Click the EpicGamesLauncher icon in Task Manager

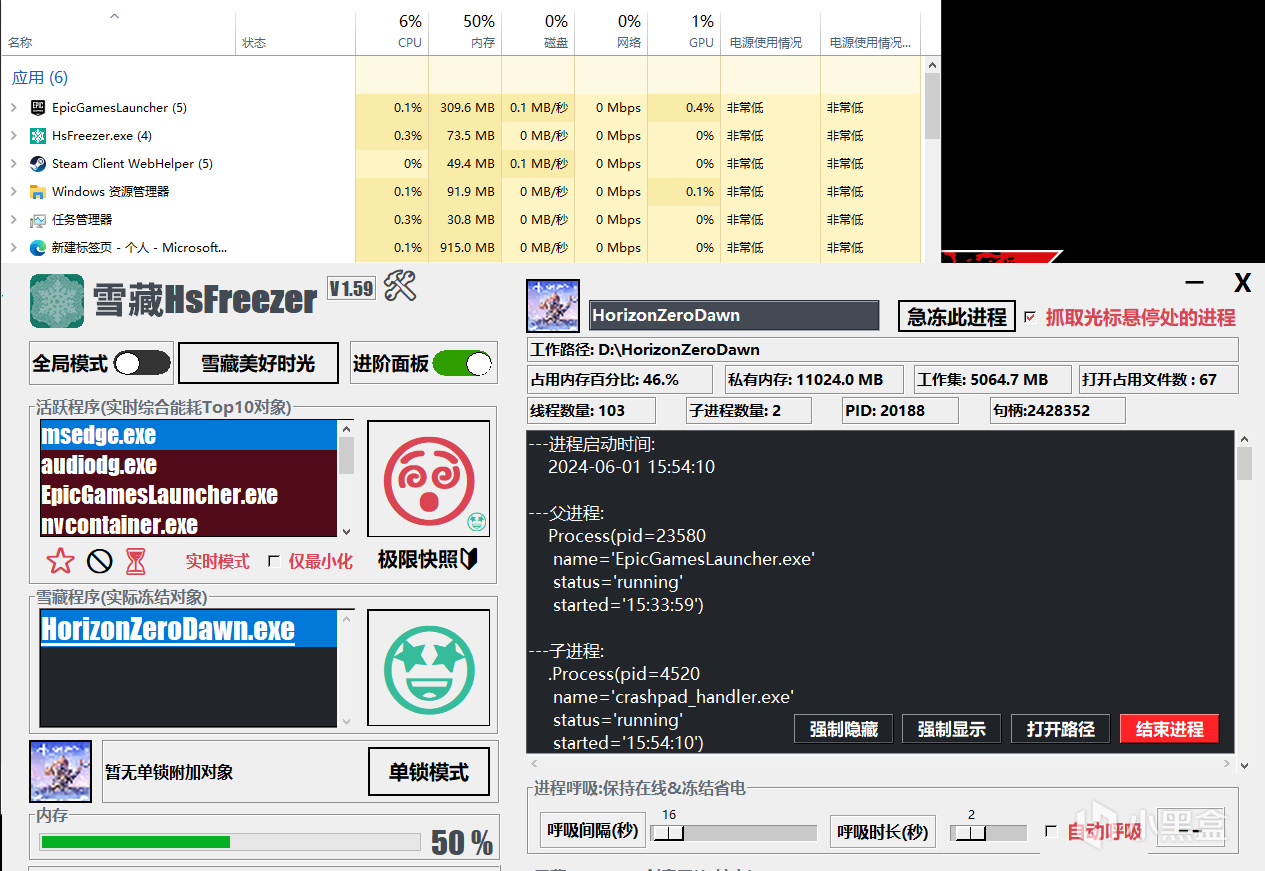[38, 107]
